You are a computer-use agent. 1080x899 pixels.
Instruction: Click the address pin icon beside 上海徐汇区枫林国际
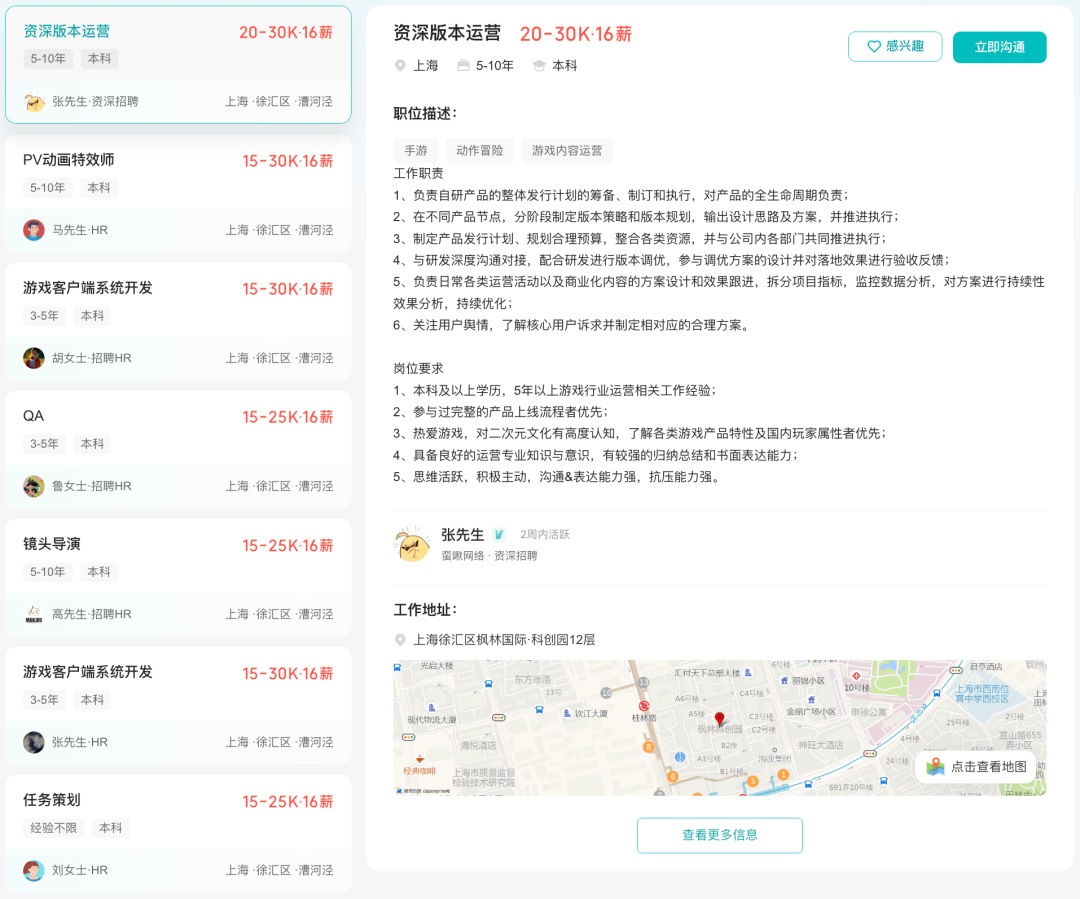click(399, 640)
